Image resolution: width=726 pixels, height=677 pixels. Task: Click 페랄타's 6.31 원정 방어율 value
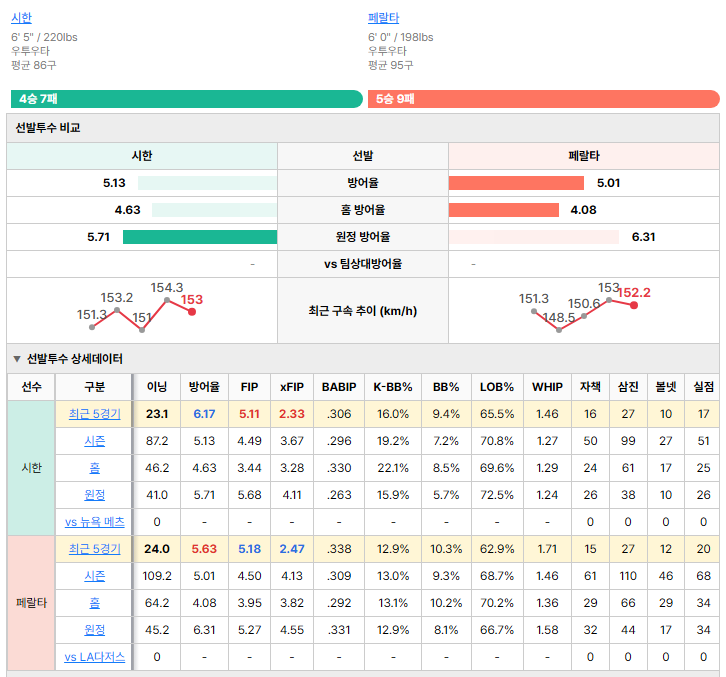pyautogui.click(x=644, y=237)
